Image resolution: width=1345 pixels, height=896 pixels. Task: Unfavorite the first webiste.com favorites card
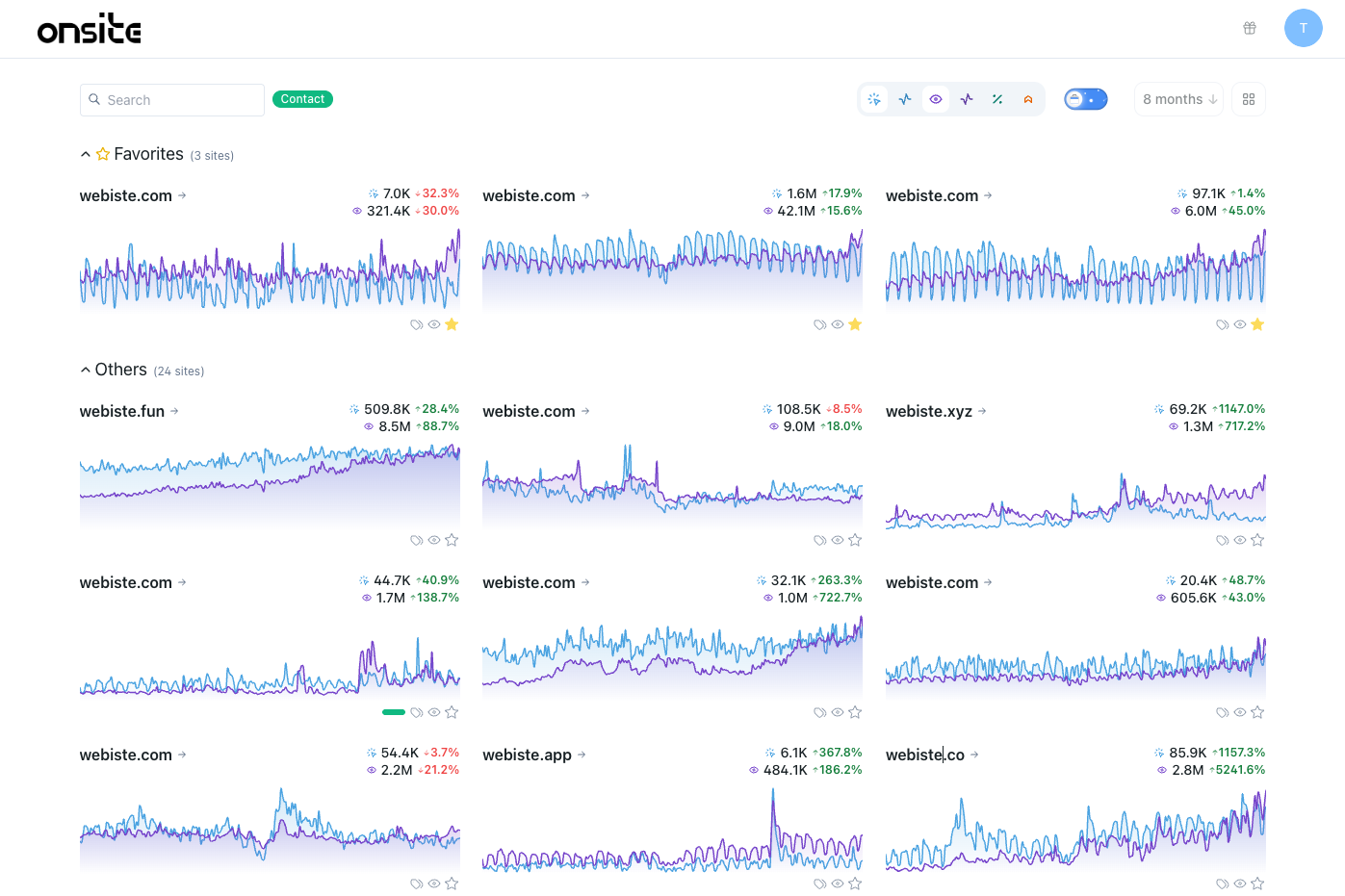tap(452, 325)
